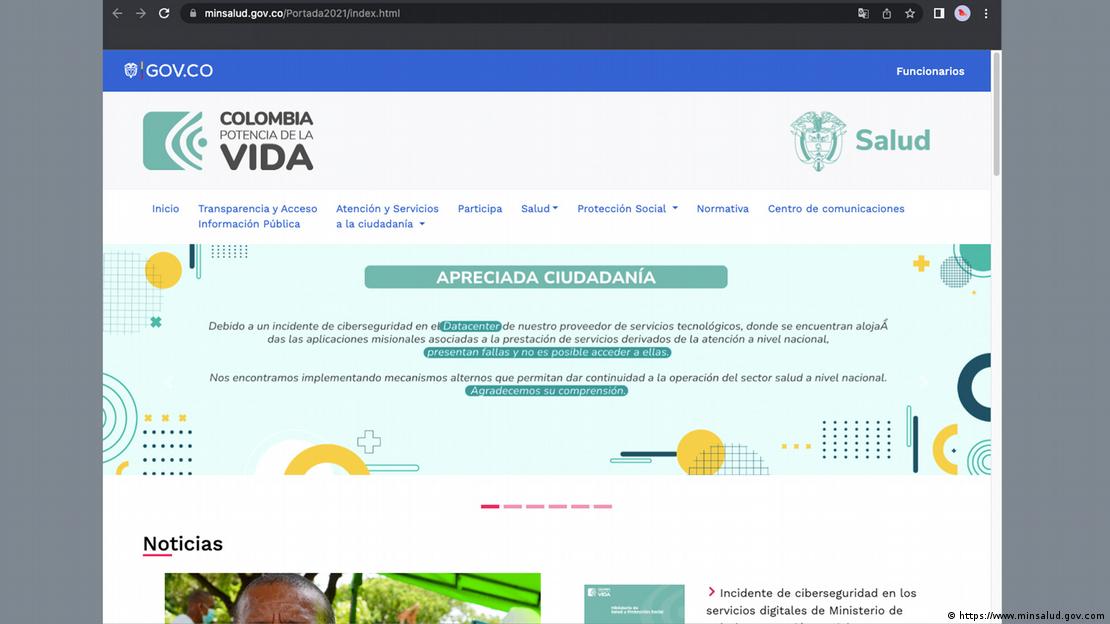The height and width of the screenshot is (624, 1110).
Task: Open Centro de comunicaciones
Action: [x=836, y=209]
